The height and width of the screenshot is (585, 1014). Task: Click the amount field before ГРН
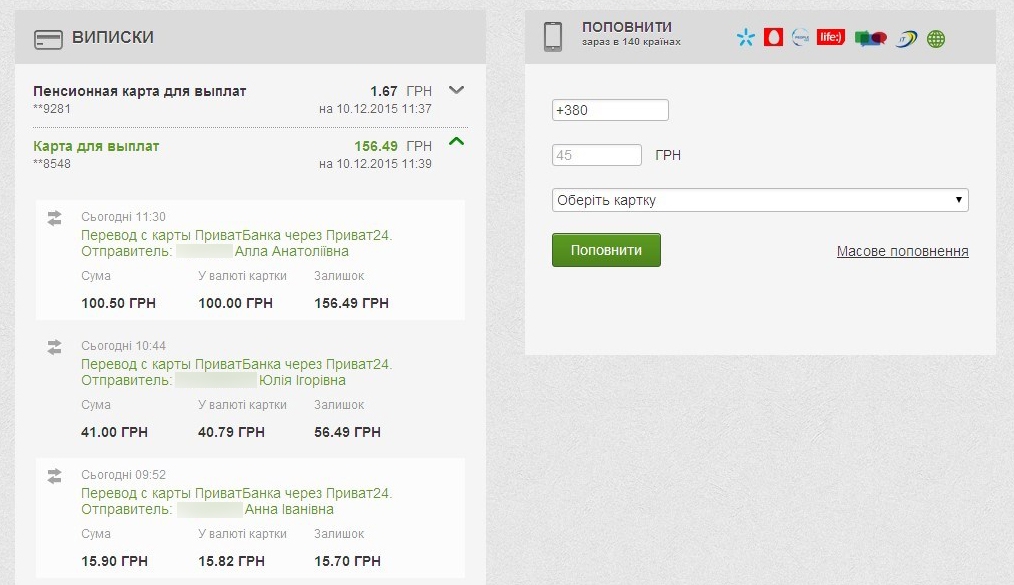(596, 155)
